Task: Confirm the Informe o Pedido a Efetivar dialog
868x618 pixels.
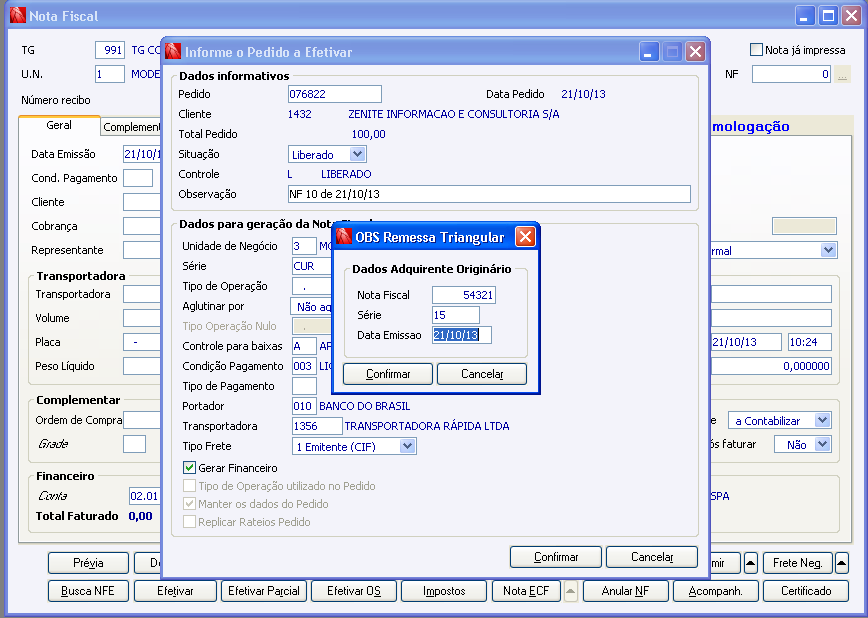Action: click(555, 557)
